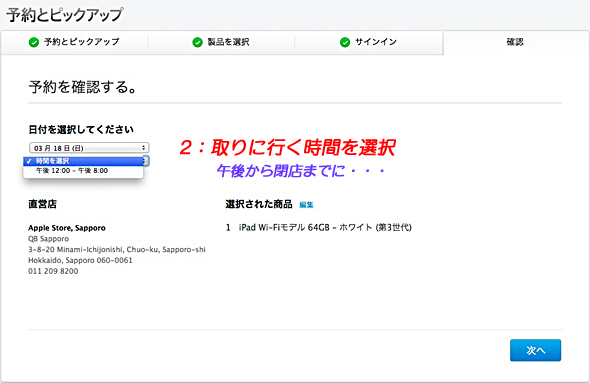
Task: Switch to the サインイン step tab
Action: coord(368,42)
